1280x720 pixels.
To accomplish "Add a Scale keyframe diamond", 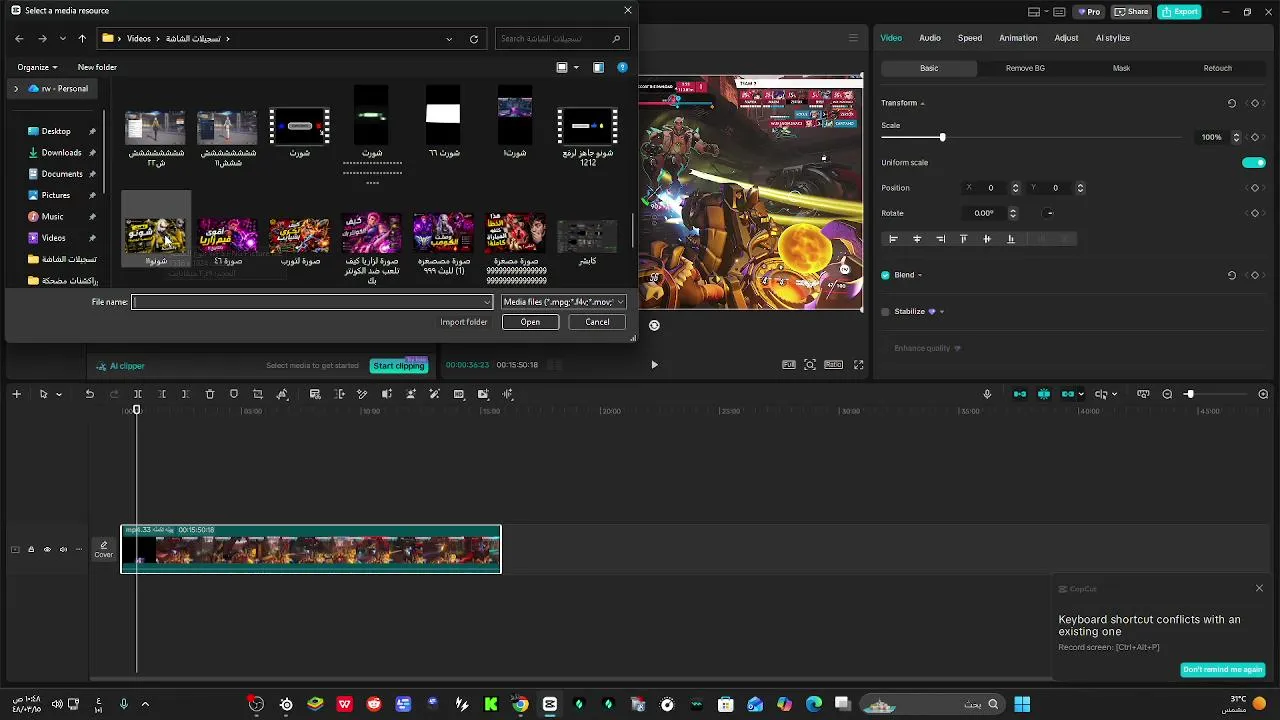I will click(1255, 137).
